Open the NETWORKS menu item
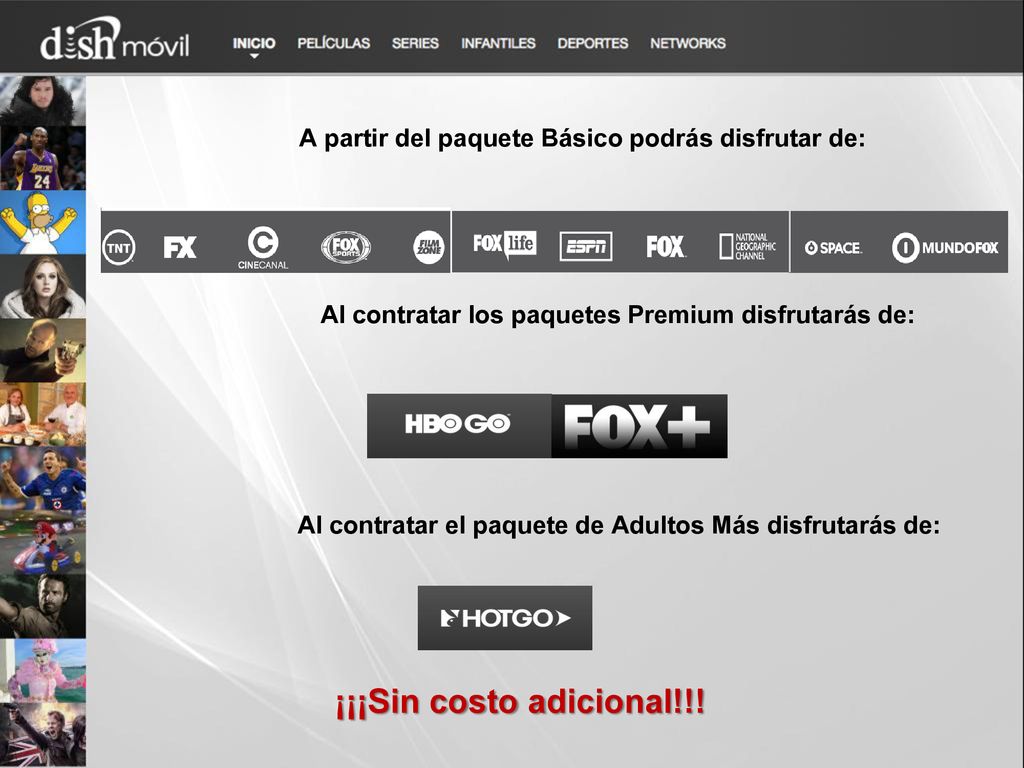Screen dimensions: 1024x768 [x=688, y=43]
